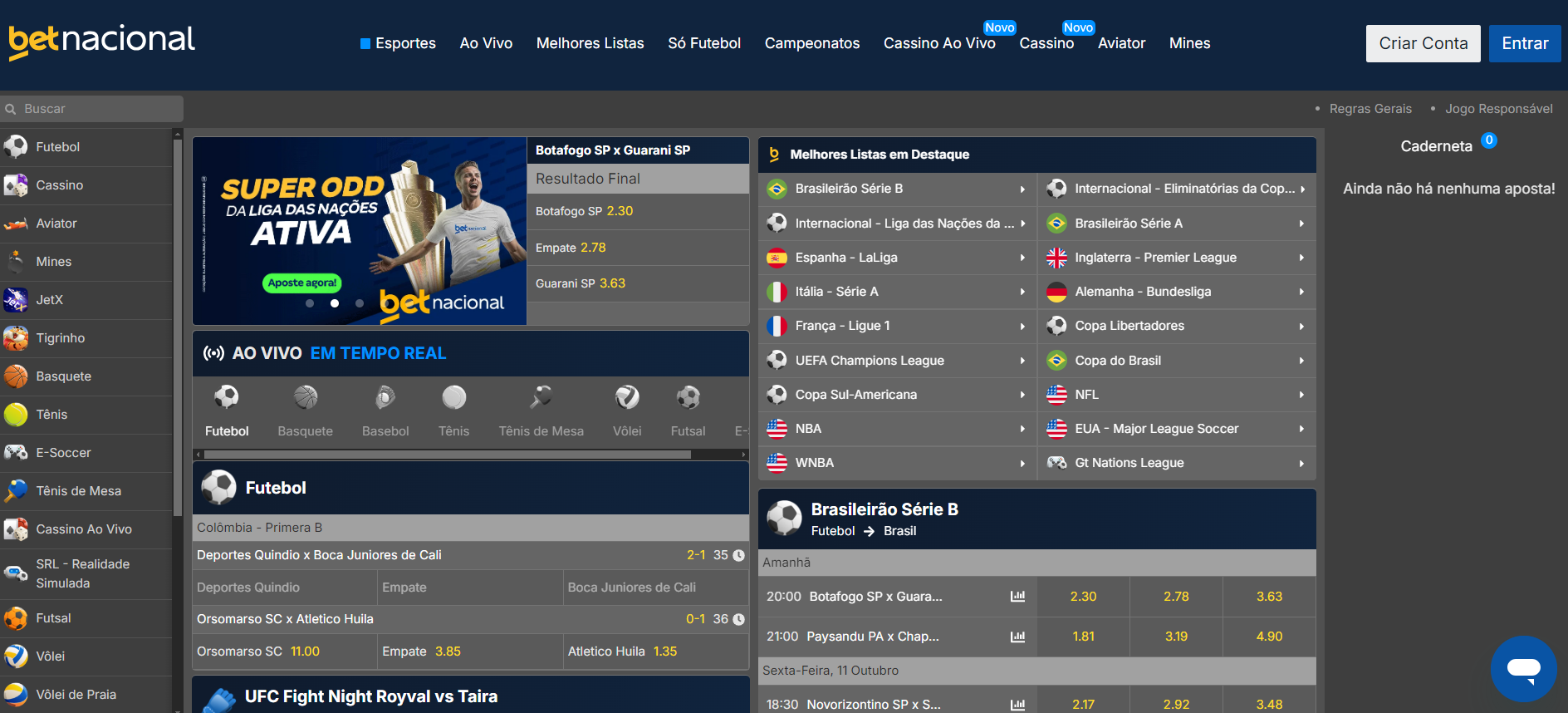Click the Vôlei de Praia sidebar icon
The image size is (1568, 713).
point(16,695)
